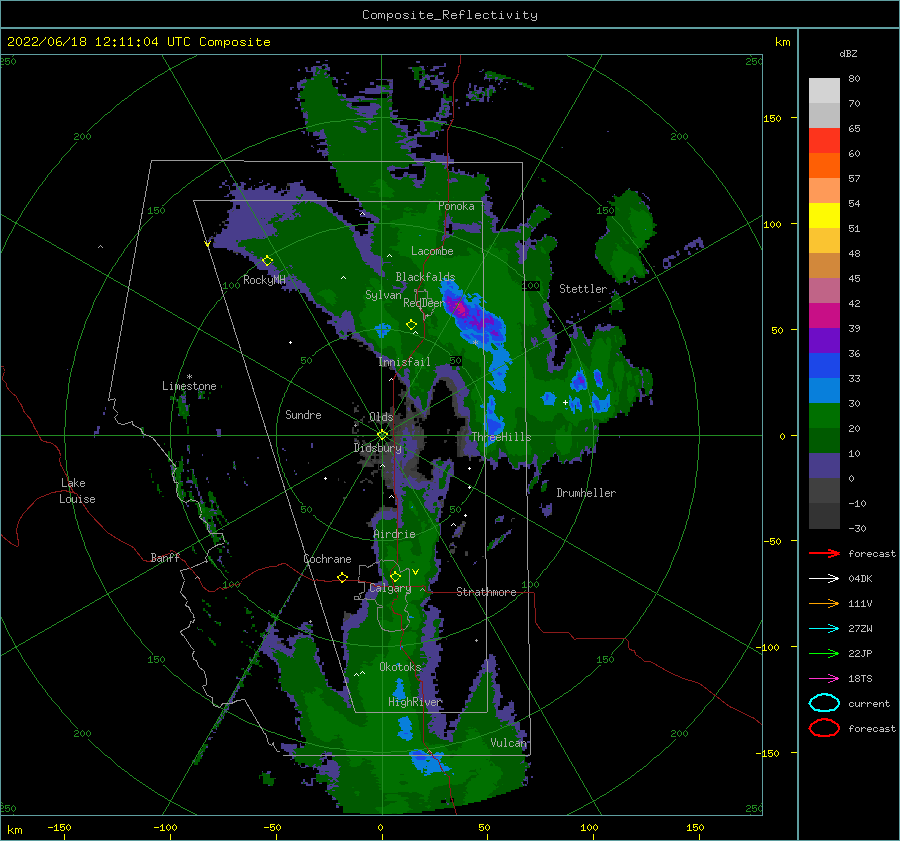The image size is (900, 841).
Task: Click the red swatch in the dBZ scale
Action: pos(824,141)
